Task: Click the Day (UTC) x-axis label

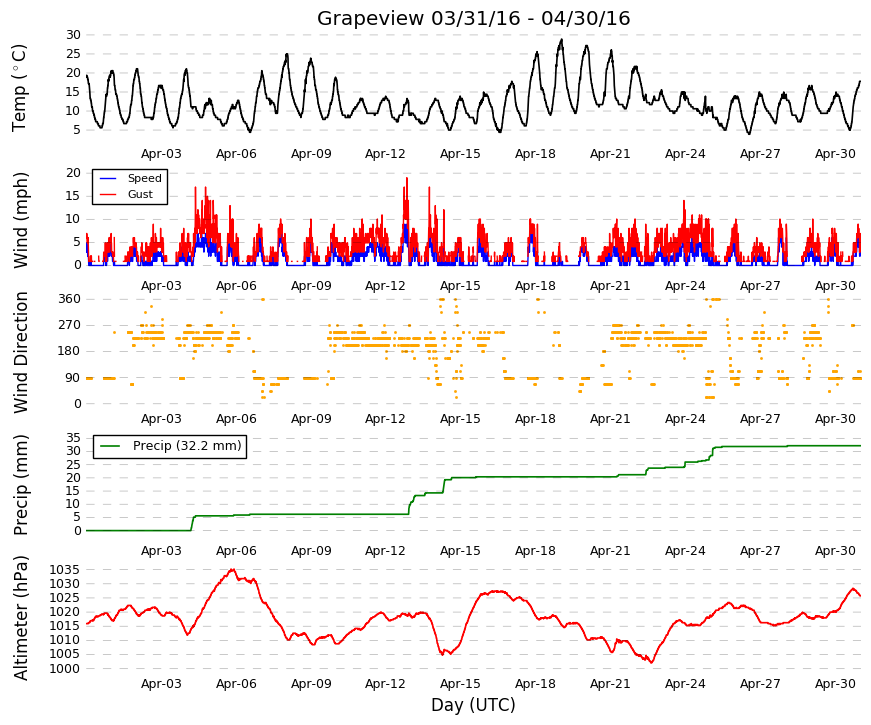Action: (473, 705)
